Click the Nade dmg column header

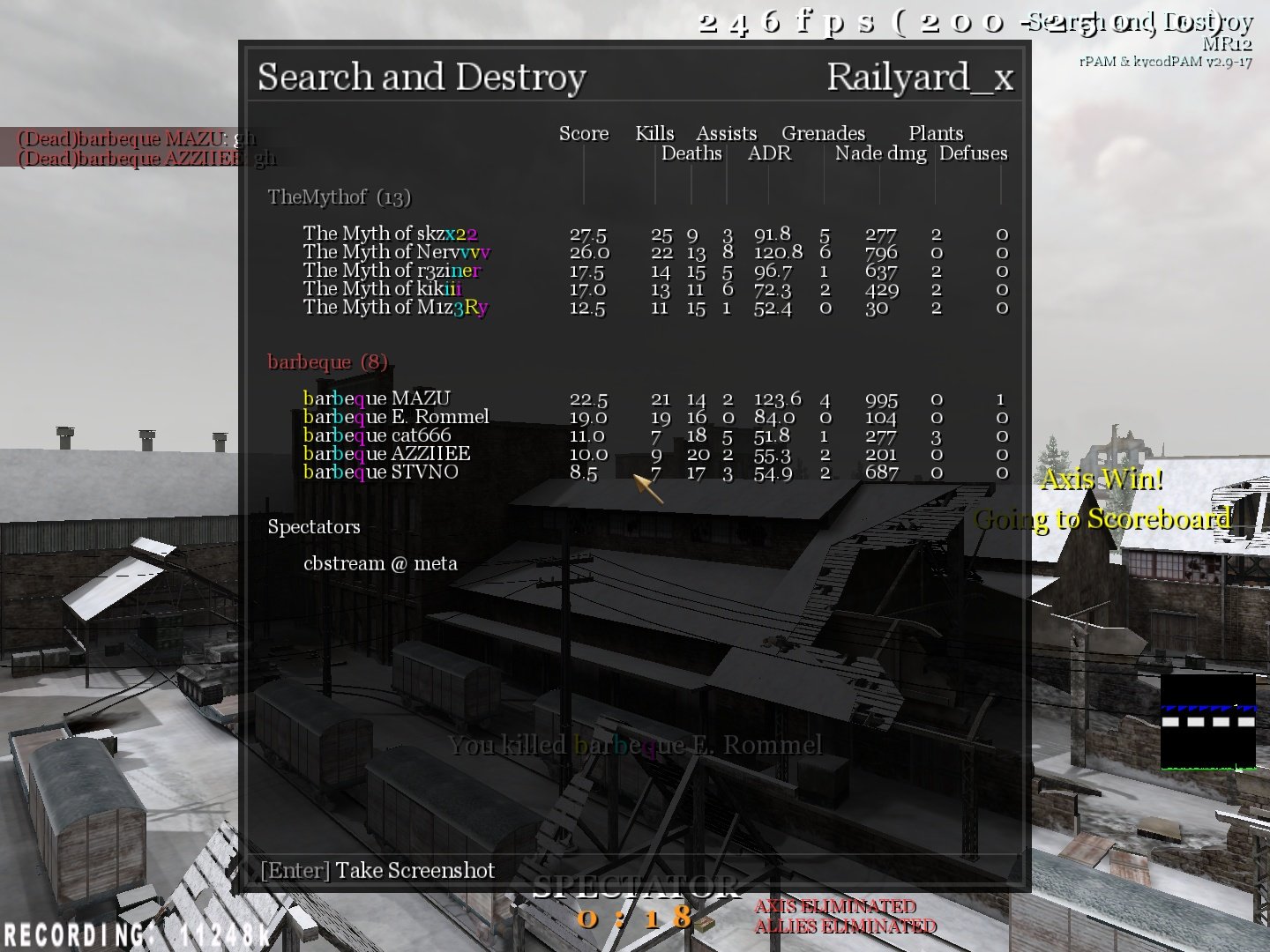click(880, 154)
